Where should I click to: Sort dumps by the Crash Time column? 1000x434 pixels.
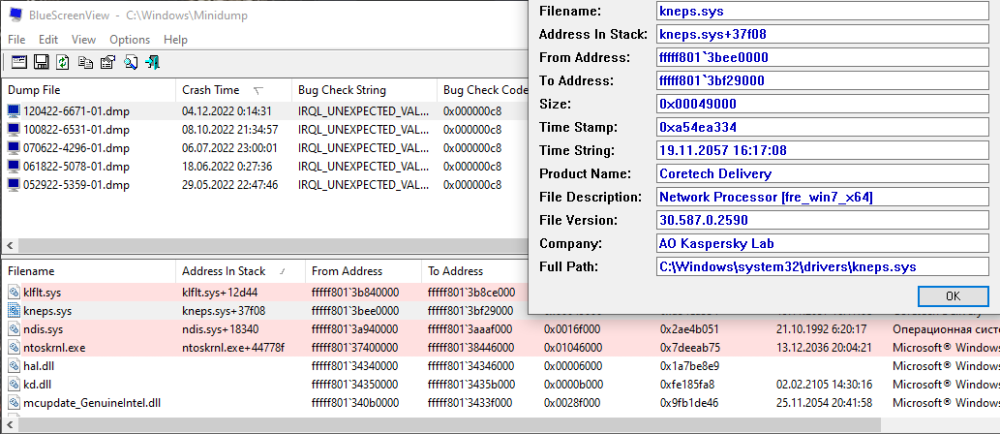[210, 90]
